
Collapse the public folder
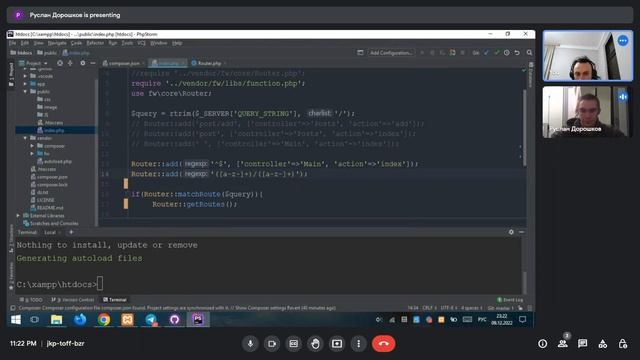pyautogui.click(x=25, y=91)
